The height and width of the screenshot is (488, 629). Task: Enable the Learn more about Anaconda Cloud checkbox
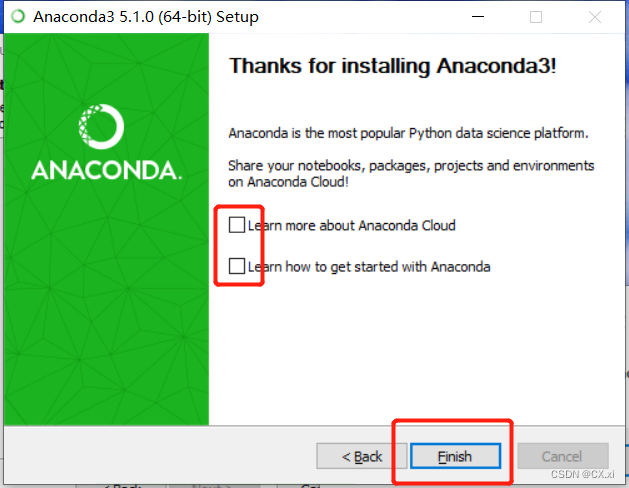click(x=237, y=225)
